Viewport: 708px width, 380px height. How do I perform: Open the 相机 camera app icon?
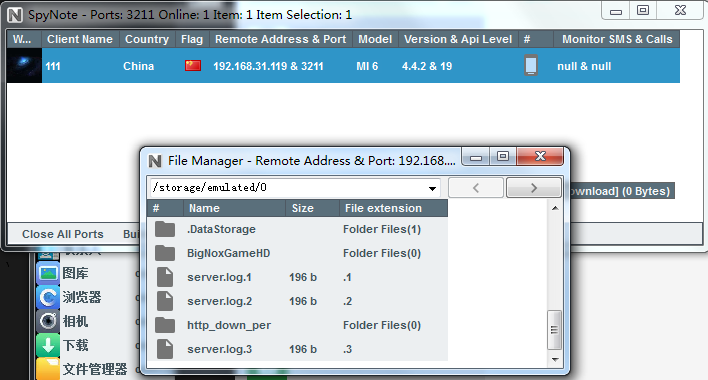[x=48, y=321]
